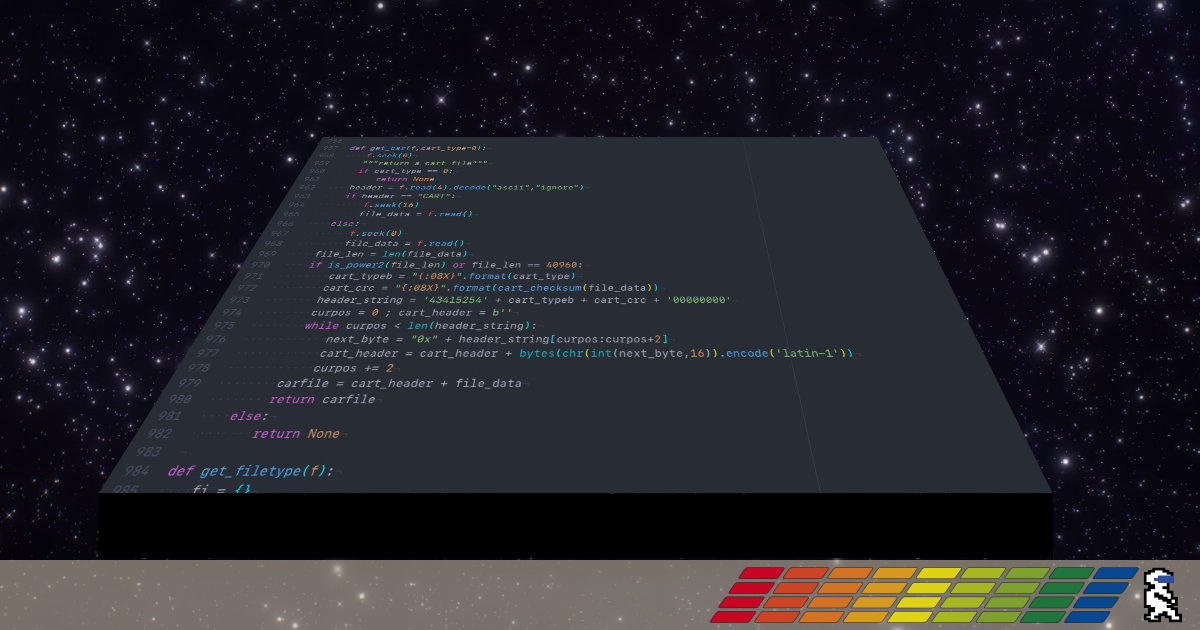Place cursor on 'curpos += 2'

pos(353,368)
